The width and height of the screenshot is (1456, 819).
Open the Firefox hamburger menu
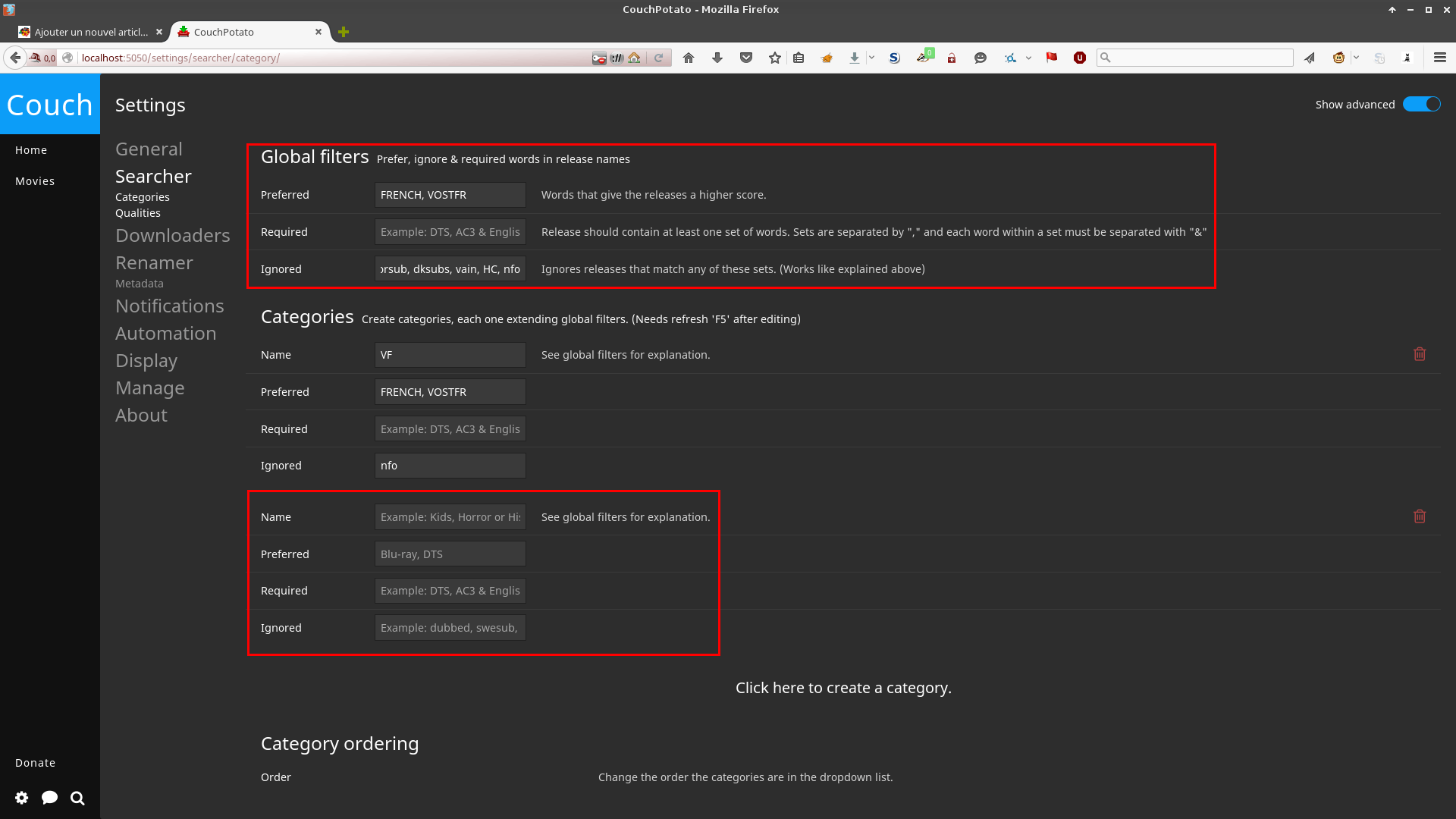pos(1440,58)
